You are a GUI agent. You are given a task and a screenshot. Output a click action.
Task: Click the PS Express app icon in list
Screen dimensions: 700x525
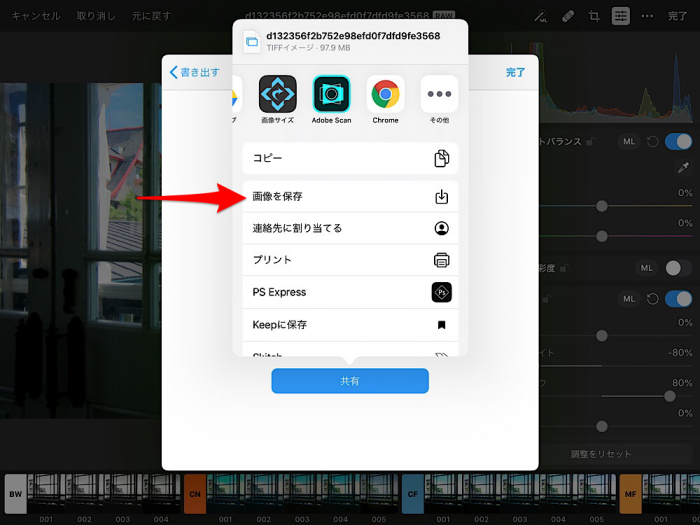tap(442, 292)
